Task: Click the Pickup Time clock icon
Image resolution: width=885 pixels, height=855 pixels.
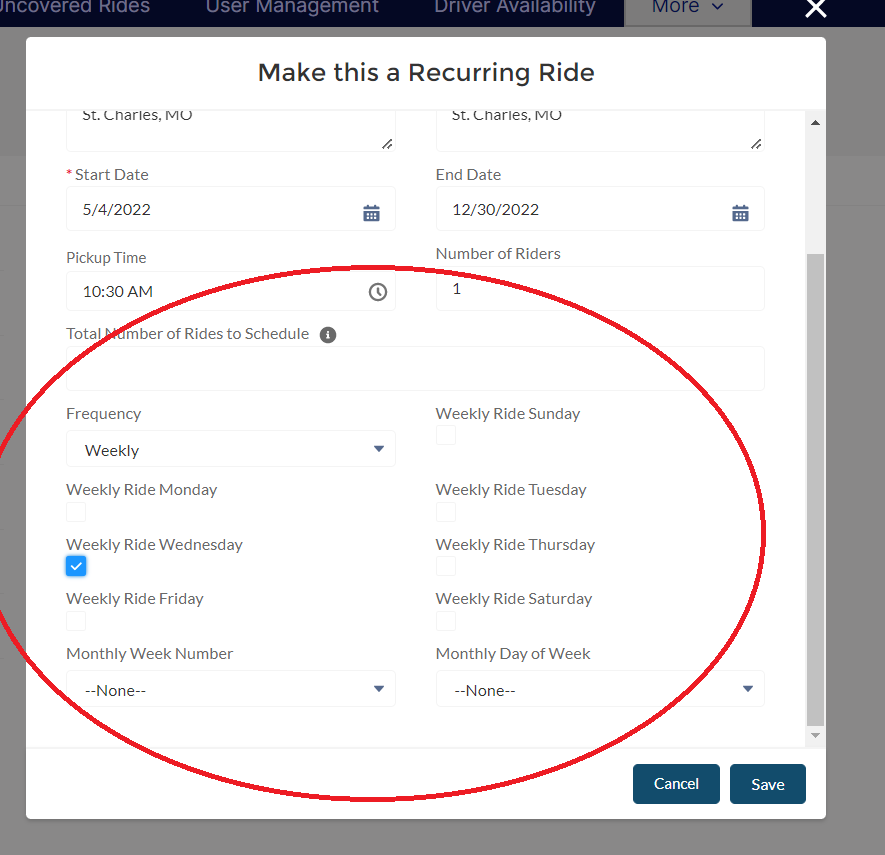Action: tap(377, 292)
